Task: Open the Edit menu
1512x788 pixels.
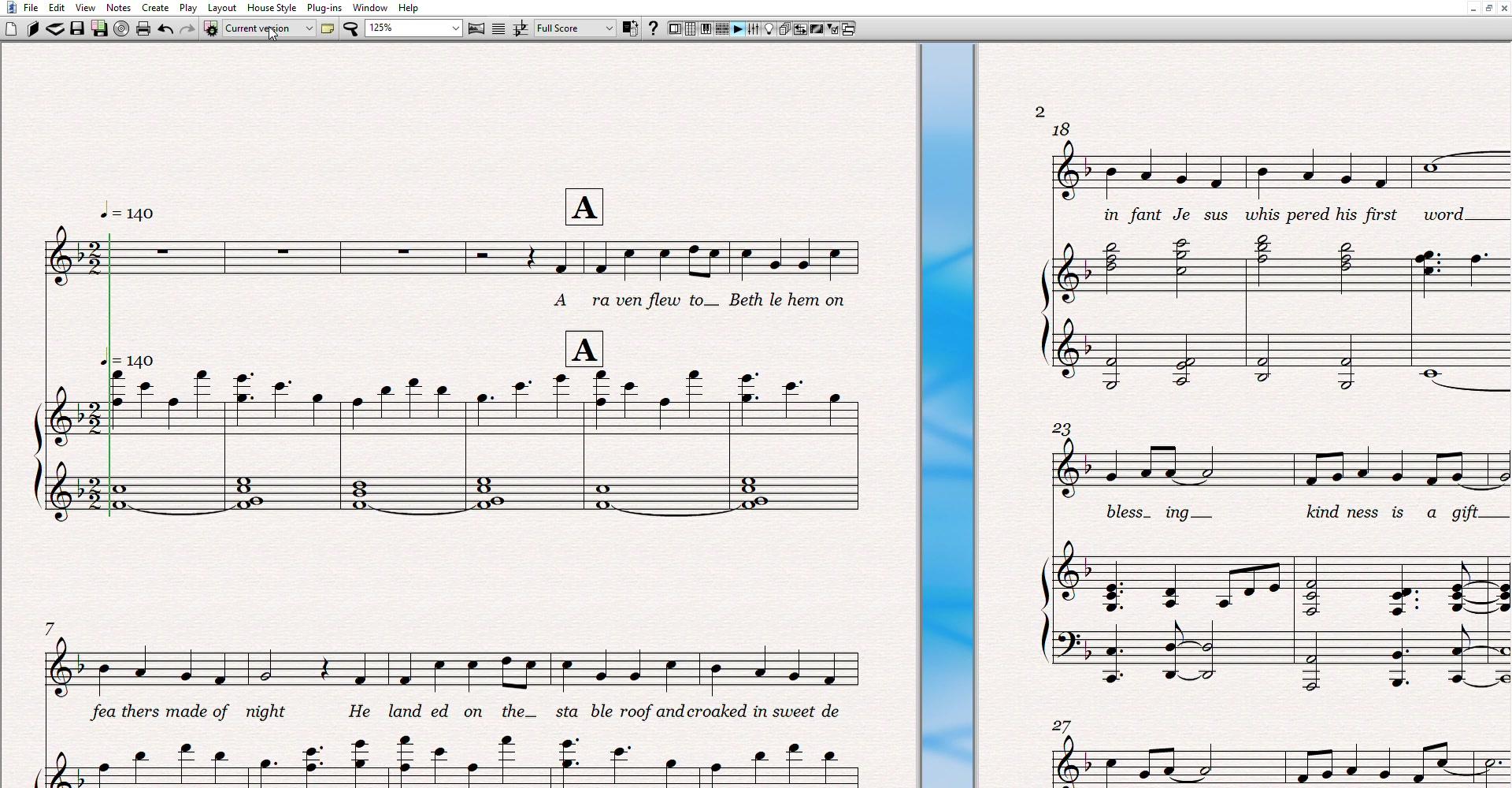Action: (57, 8)
